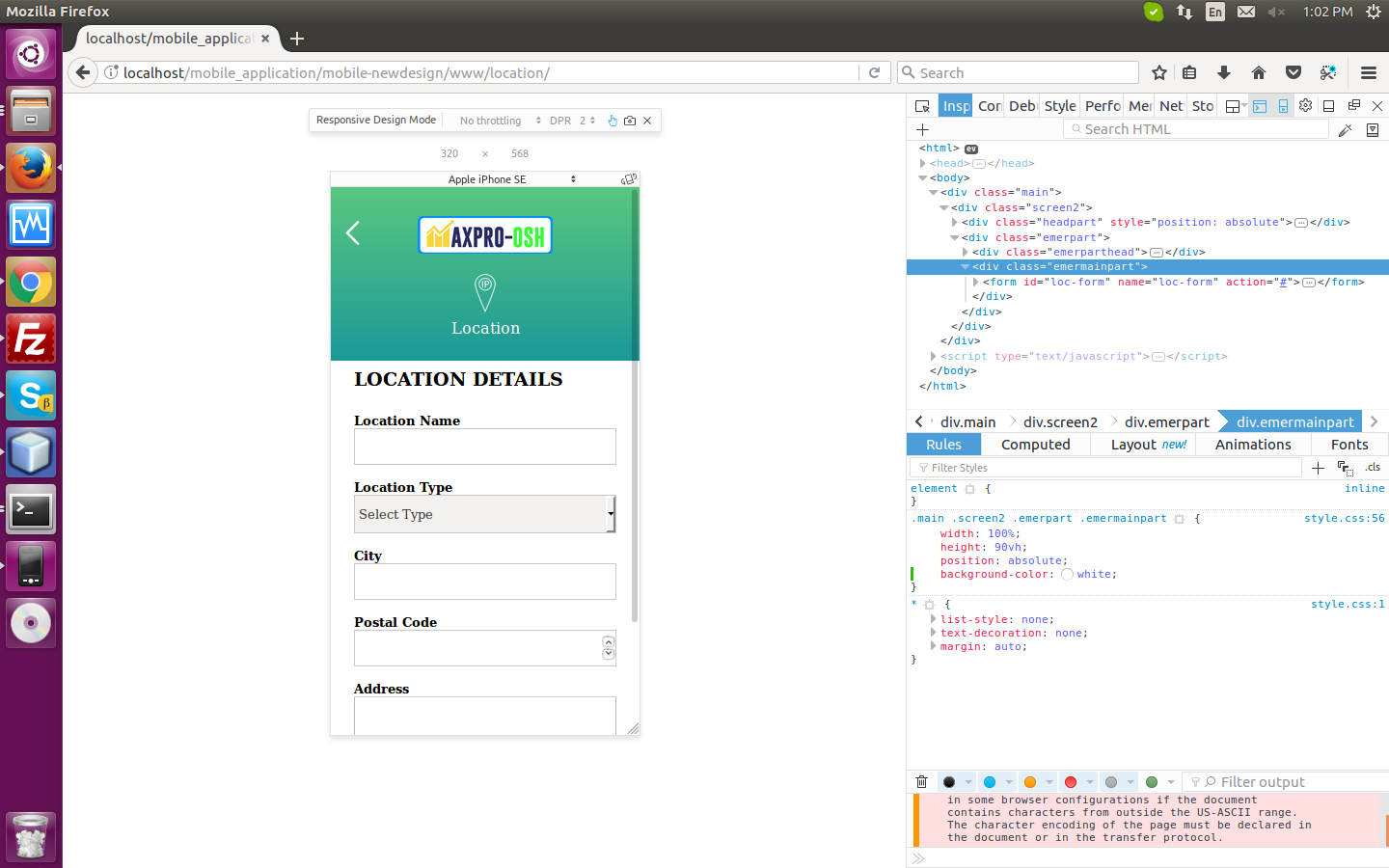
Task: Select div.emerpart in the breadcrumb
Action: (1166, 422)
